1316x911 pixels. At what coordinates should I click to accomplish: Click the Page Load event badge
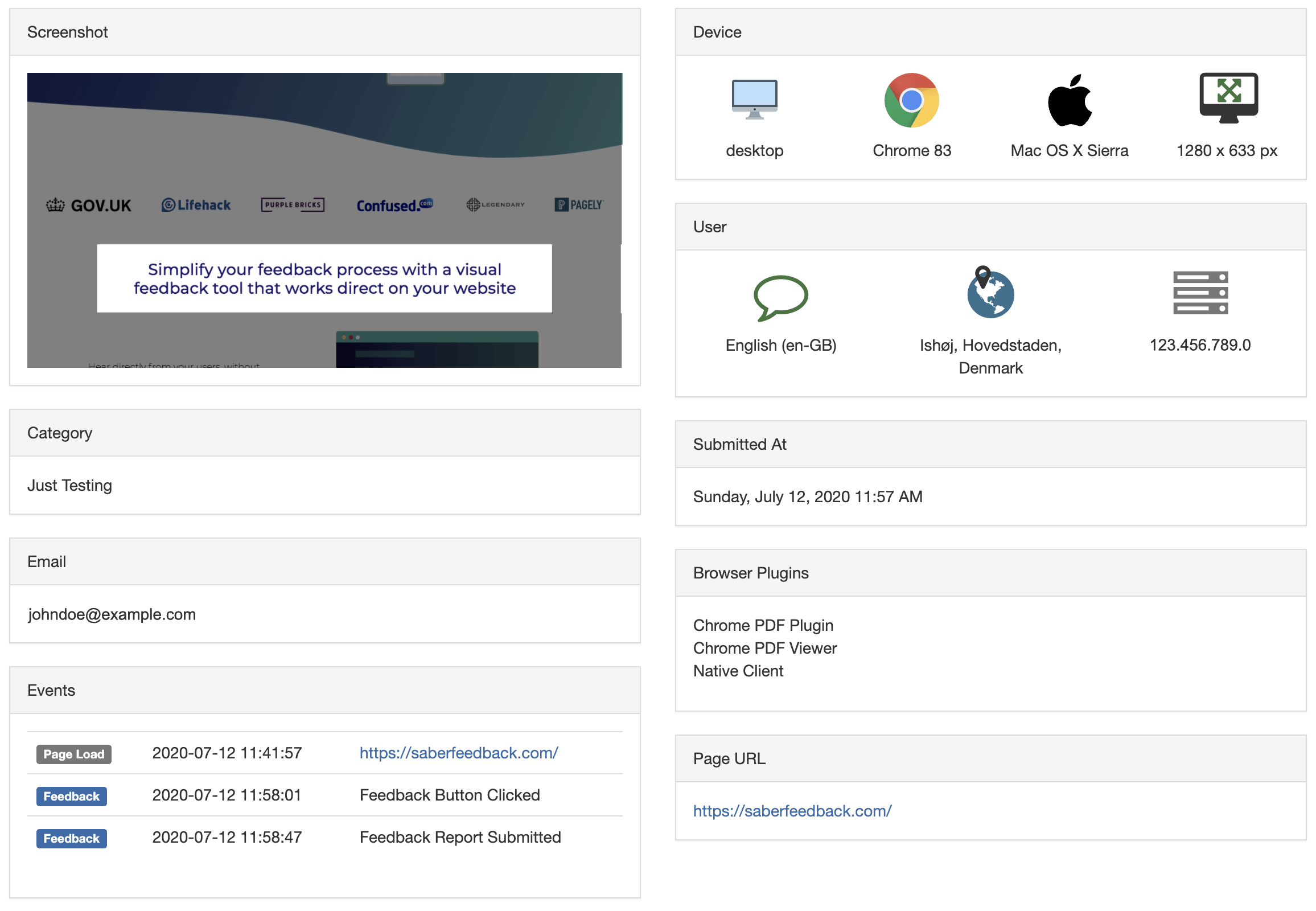click(x=73, y=754)
